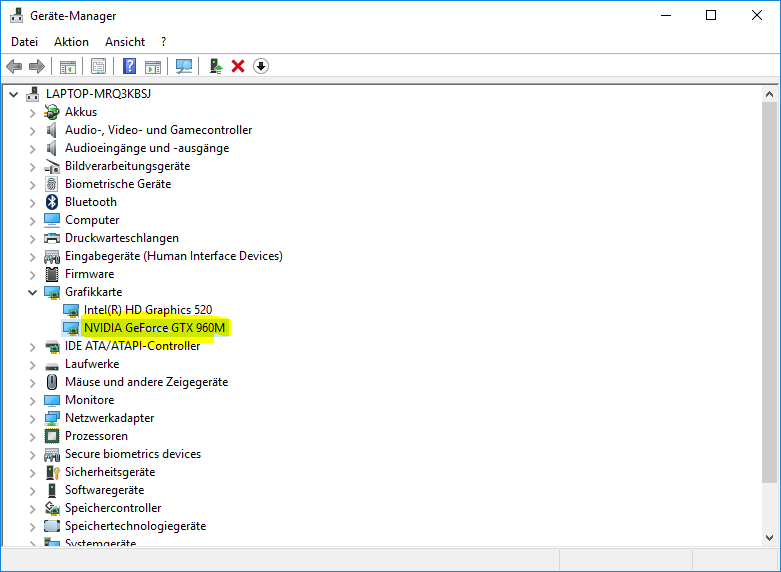Viewport: 781px width, 572px height.
Task: Open the Aktion menu
Action: click(71, 42)
